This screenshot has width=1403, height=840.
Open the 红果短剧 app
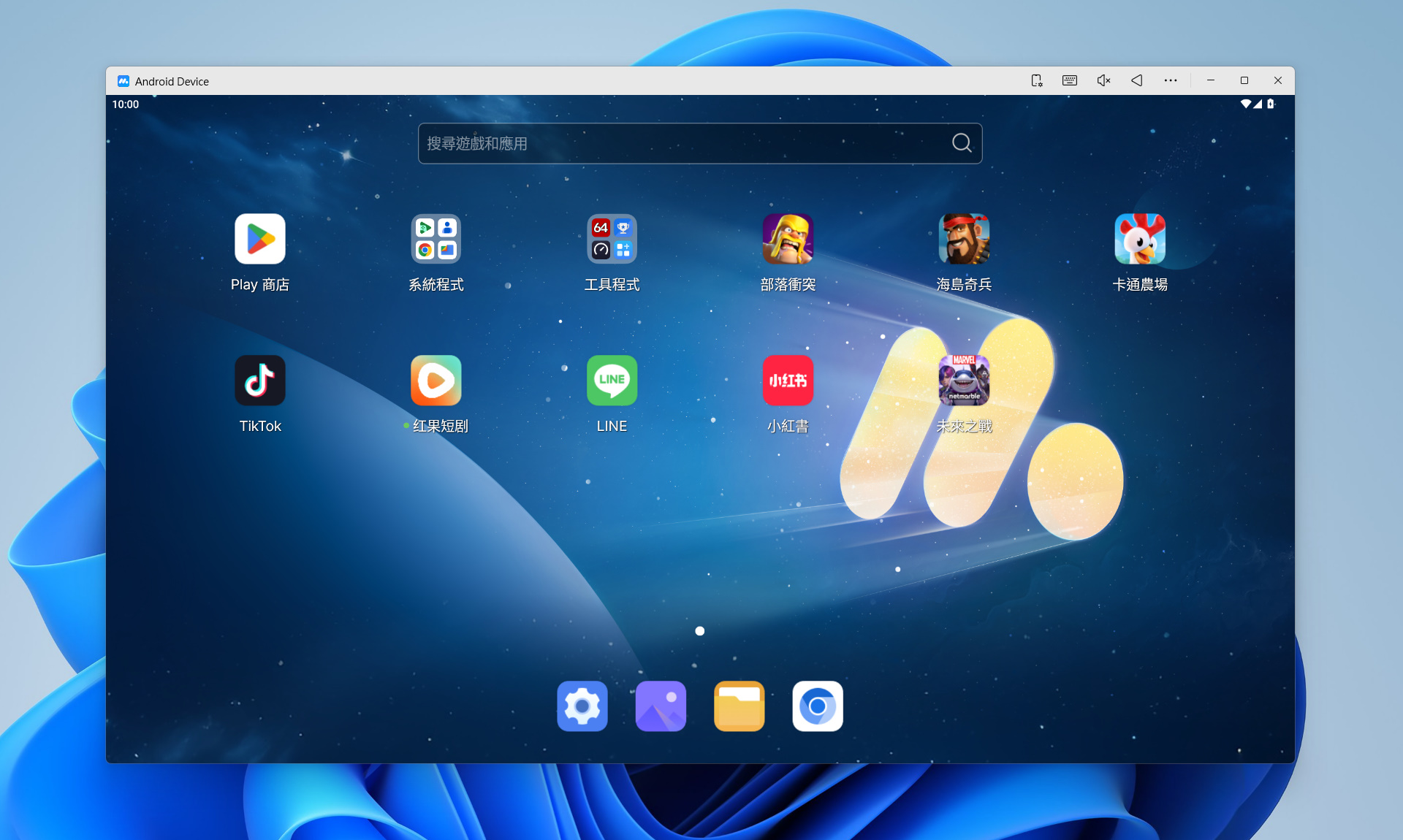[436, 381]
